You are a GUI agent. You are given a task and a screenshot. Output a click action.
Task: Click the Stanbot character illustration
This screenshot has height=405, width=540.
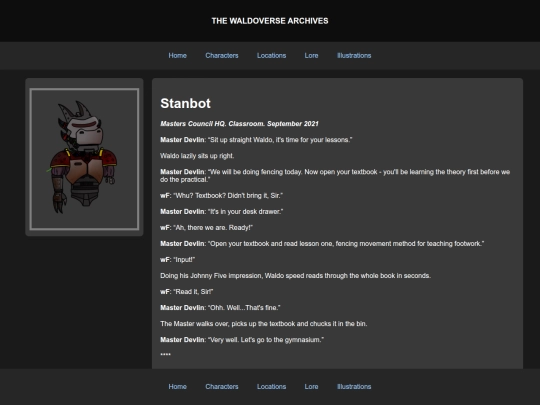[x=84, y=159]
